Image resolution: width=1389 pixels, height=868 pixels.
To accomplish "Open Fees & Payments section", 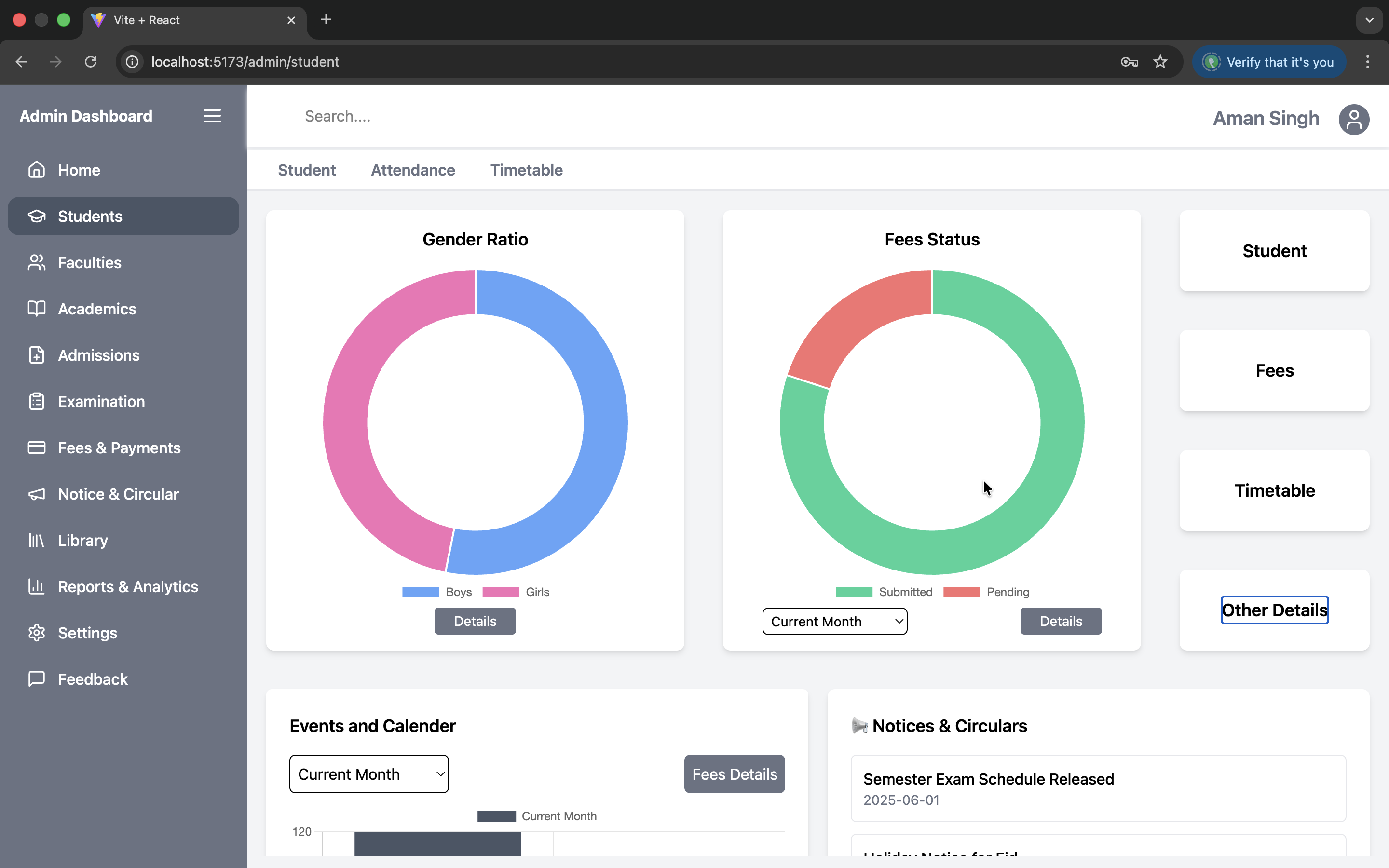I will pos(123,448).
